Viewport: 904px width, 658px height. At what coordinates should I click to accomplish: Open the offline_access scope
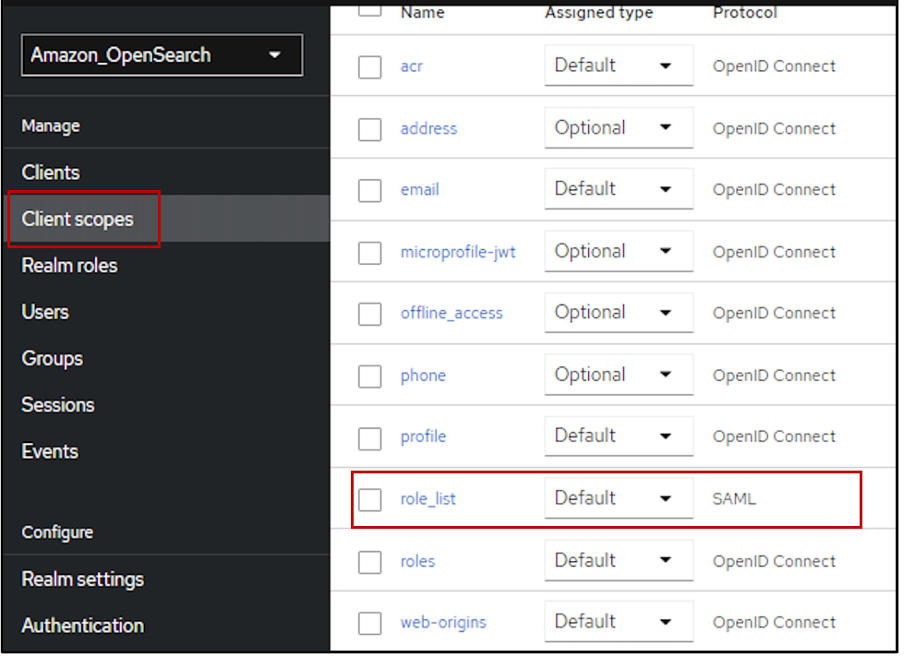click(451, 313)
